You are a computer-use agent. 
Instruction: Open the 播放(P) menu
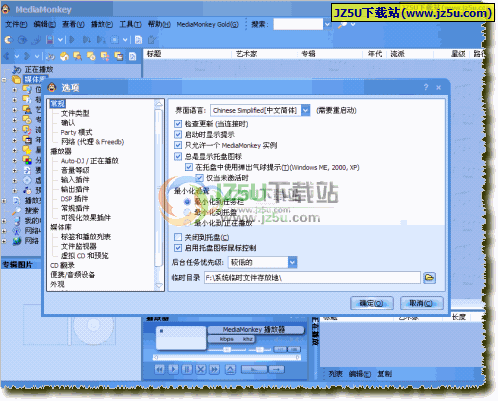point(102,24)
